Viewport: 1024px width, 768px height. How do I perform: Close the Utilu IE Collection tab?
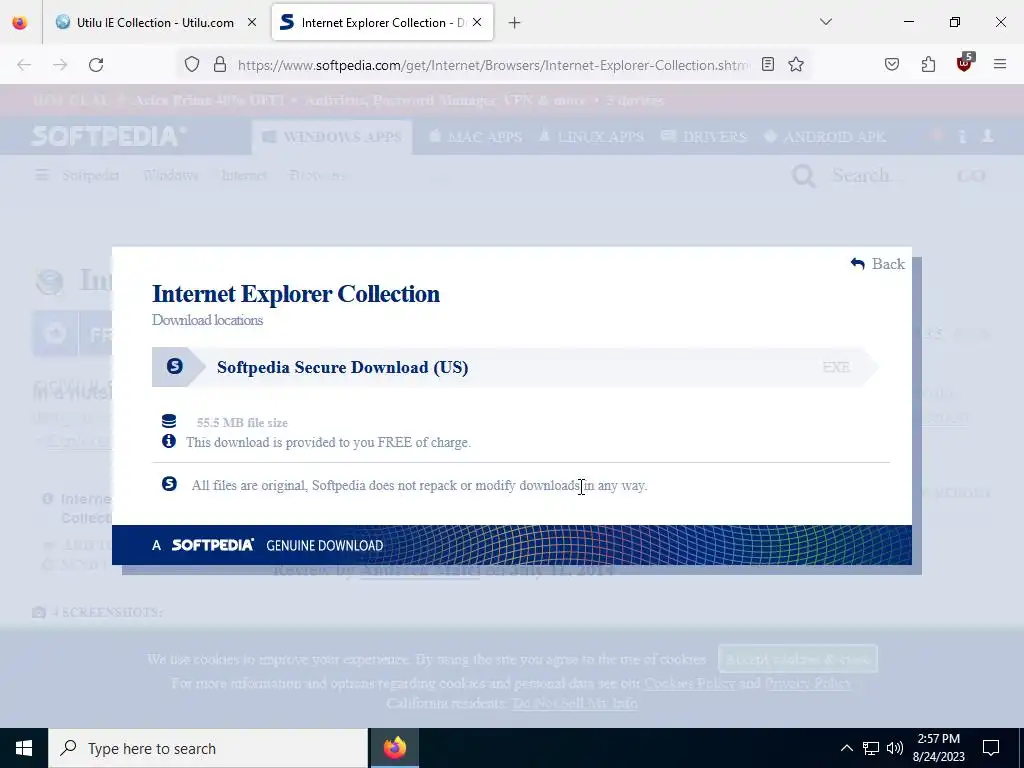tap(252, 22)
